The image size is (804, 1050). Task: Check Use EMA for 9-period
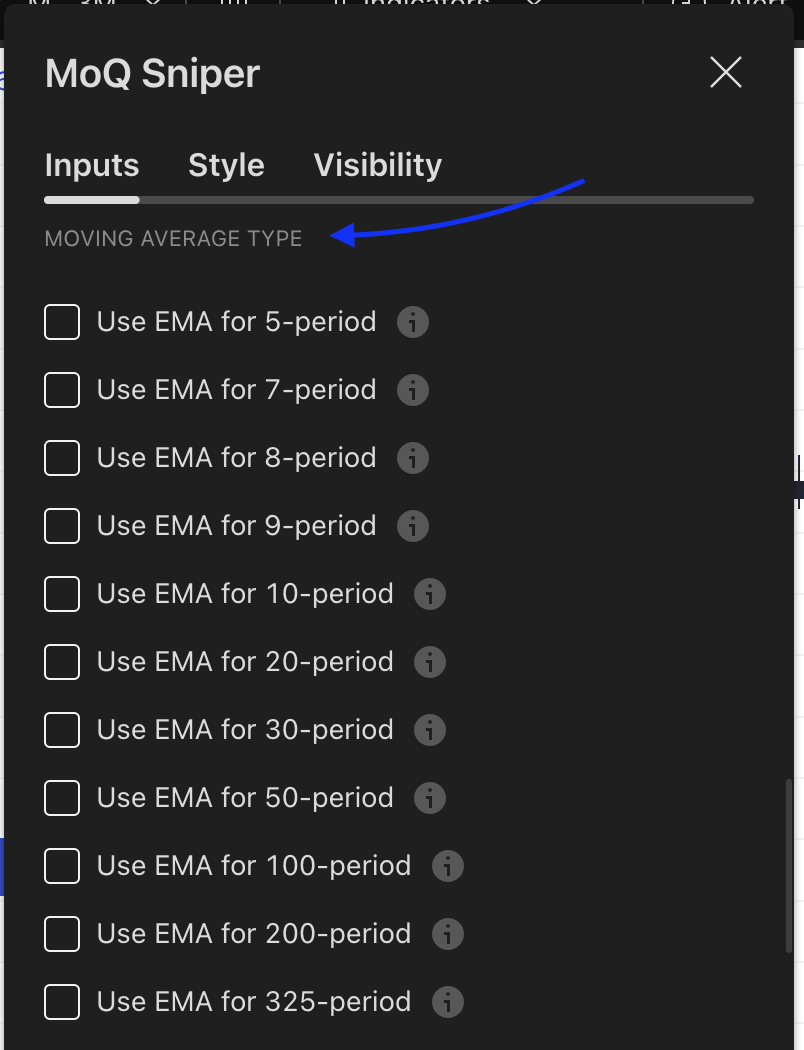(x=62, y=526)
